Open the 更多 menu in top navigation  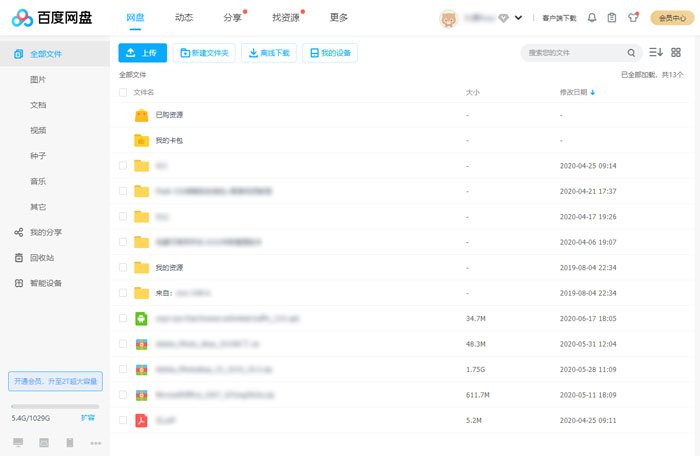(x=338, y=17)
